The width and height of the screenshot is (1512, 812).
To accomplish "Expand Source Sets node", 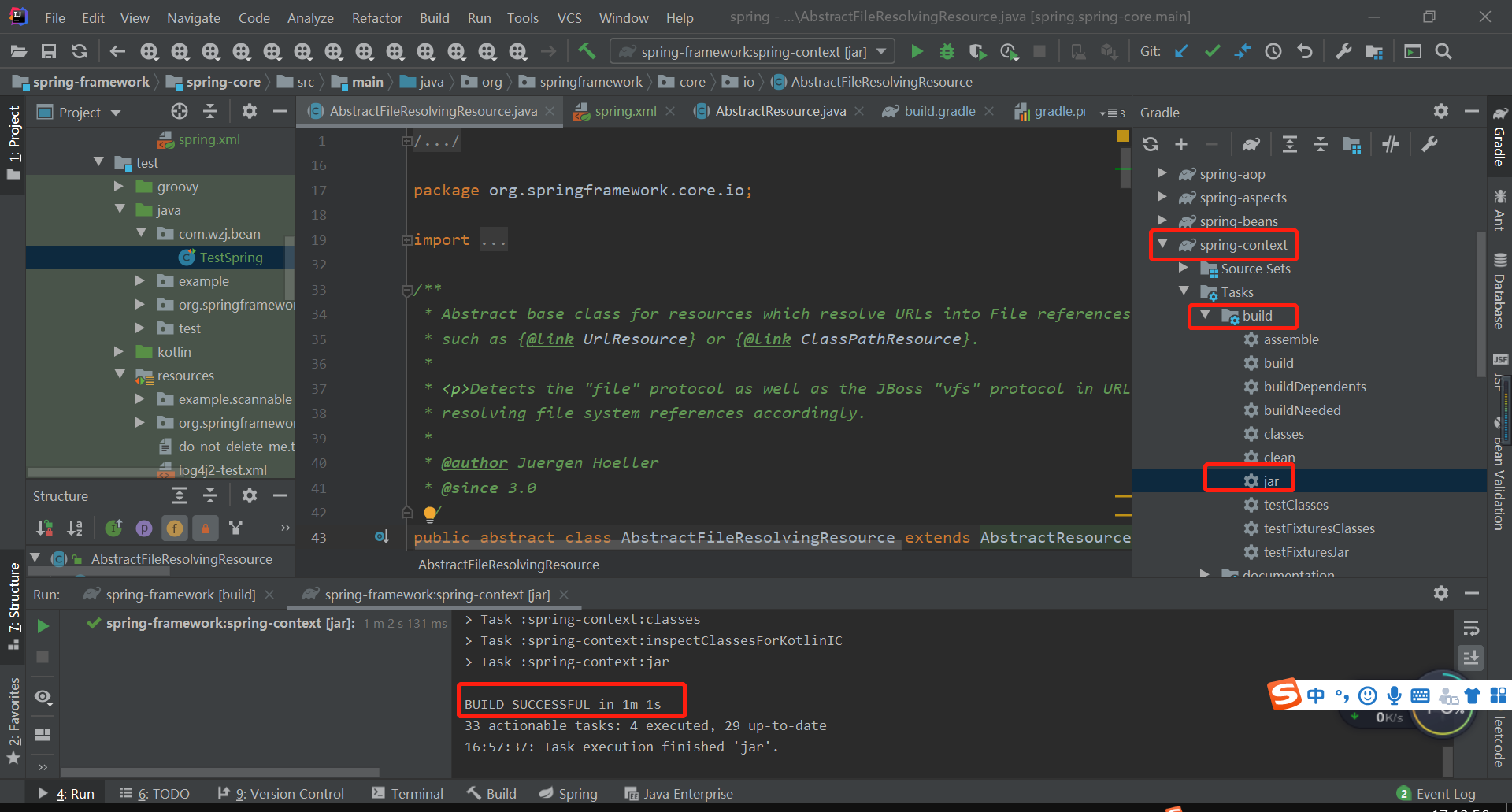I will pos(1184,268).
